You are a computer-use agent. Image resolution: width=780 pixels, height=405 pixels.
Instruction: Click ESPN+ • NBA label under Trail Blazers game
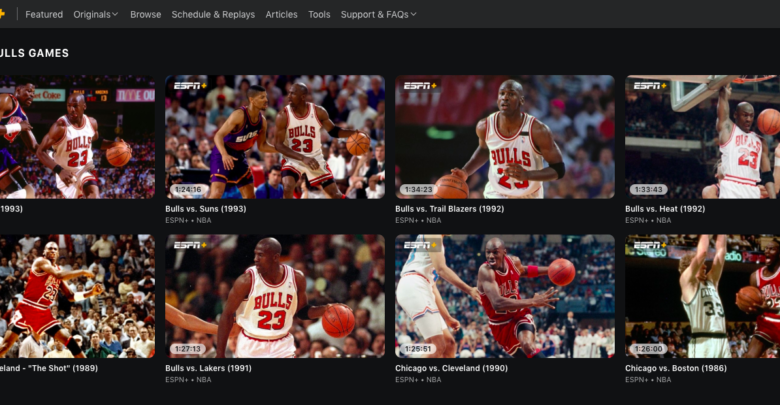(418, 220)
